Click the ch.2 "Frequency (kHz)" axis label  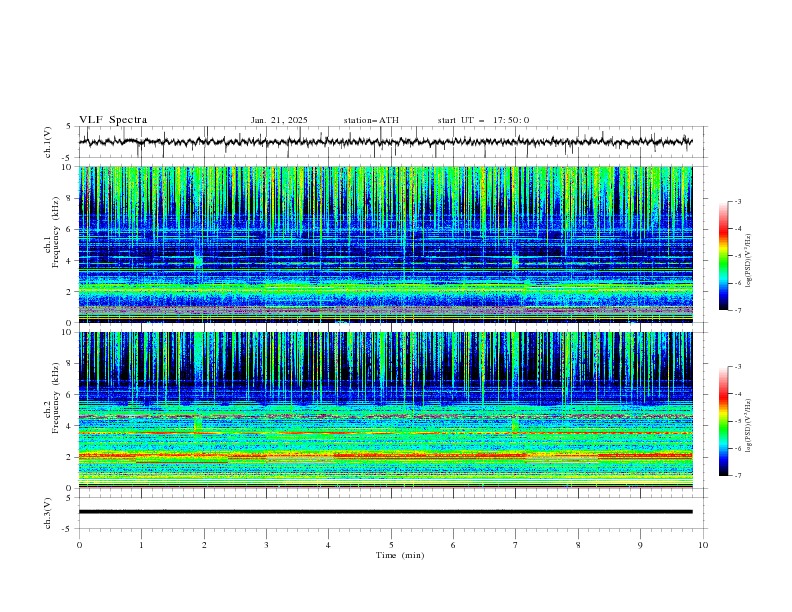pos(56,398)
